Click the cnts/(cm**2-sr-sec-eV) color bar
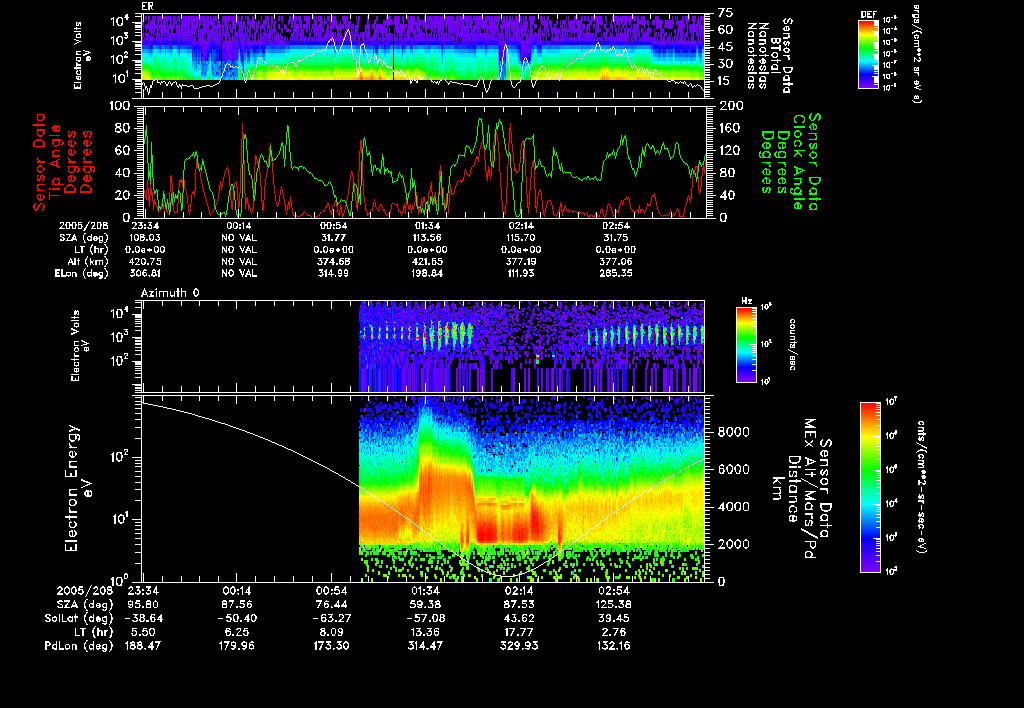 [870, 487]
